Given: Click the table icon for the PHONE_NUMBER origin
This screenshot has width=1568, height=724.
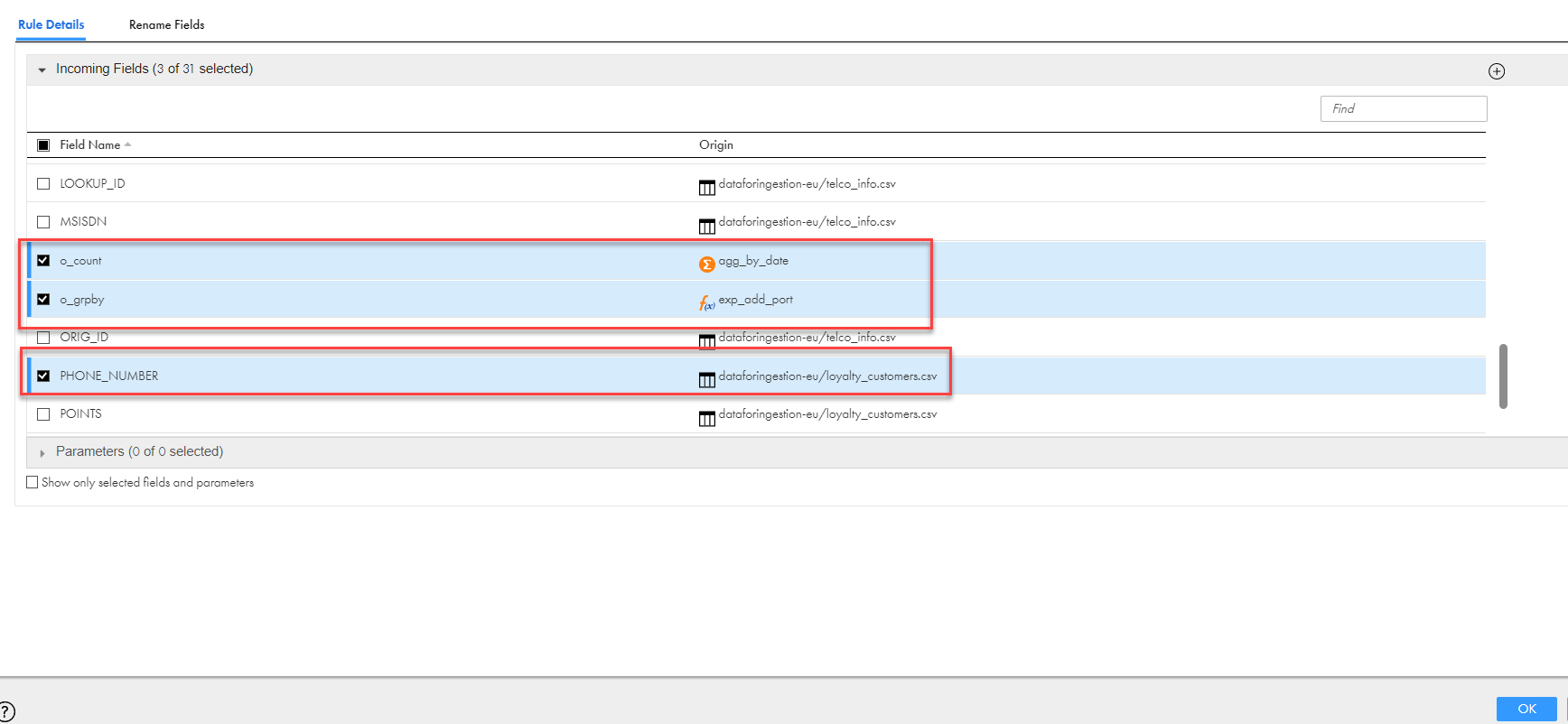Looking at the screenshot, I should (x=706, y=379).
